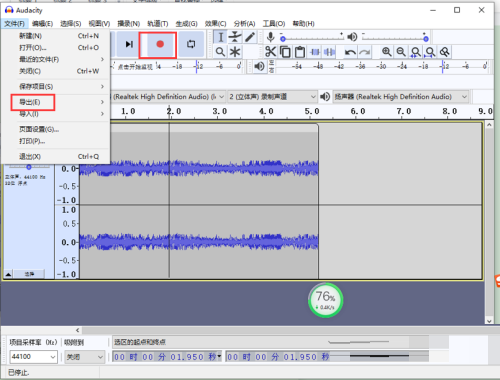This screenshot has width=500, height=380.
Task: Select the Draw pencil tool
Action: click(x=250, y=37)
